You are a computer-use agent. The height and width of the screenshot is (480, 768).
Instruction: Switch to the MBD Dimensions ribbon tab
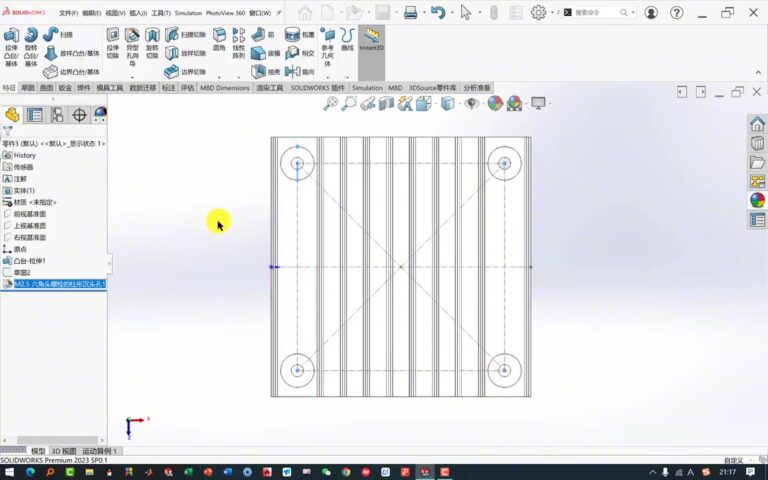(x=225, y=88)
